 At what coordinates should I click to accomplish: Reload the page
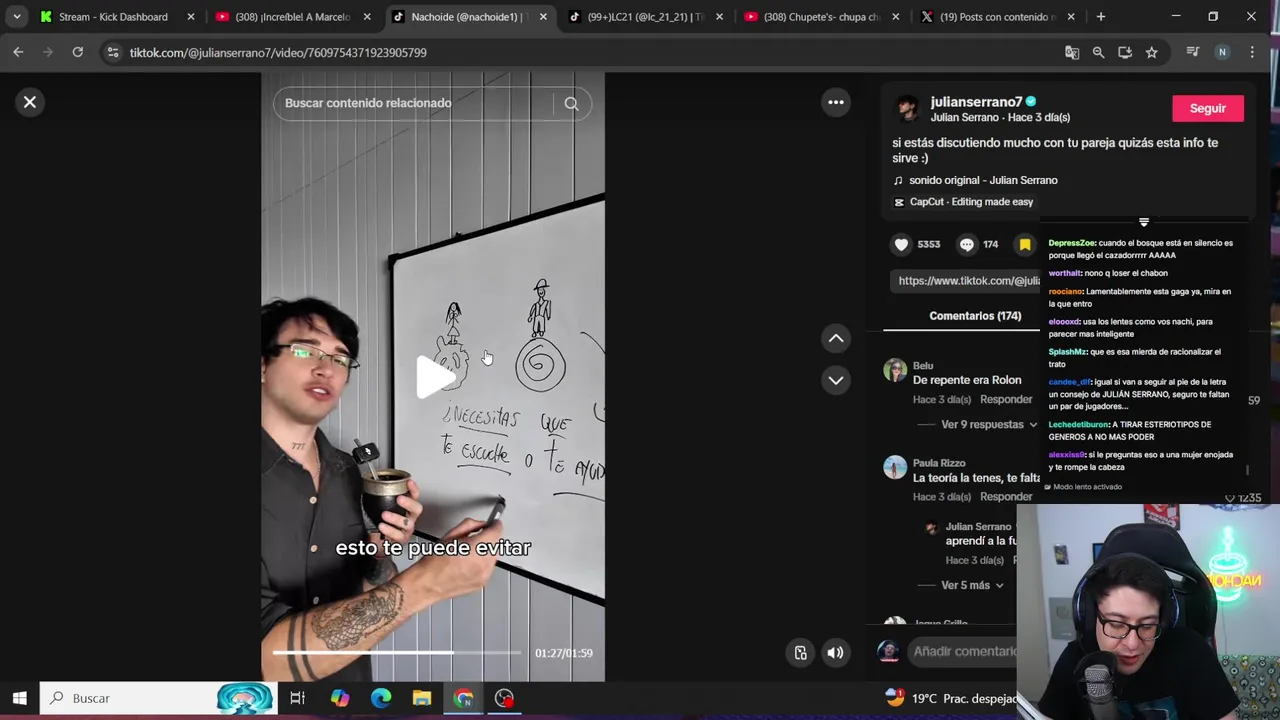(x=77, y=52)
